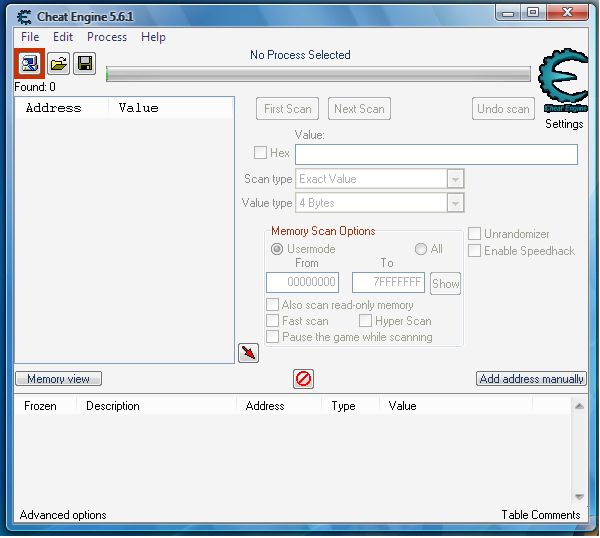Expand the Value type dropdown
The width and height of the screenshot is (600, 538).
click(455, 203)
